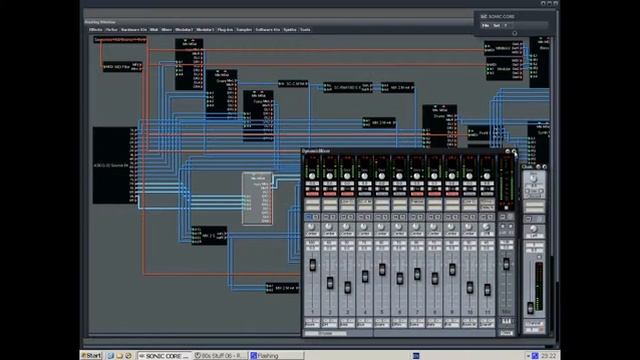
Task: Click the Gain knob on mixer channel 1
Action: tap(312, 176)
